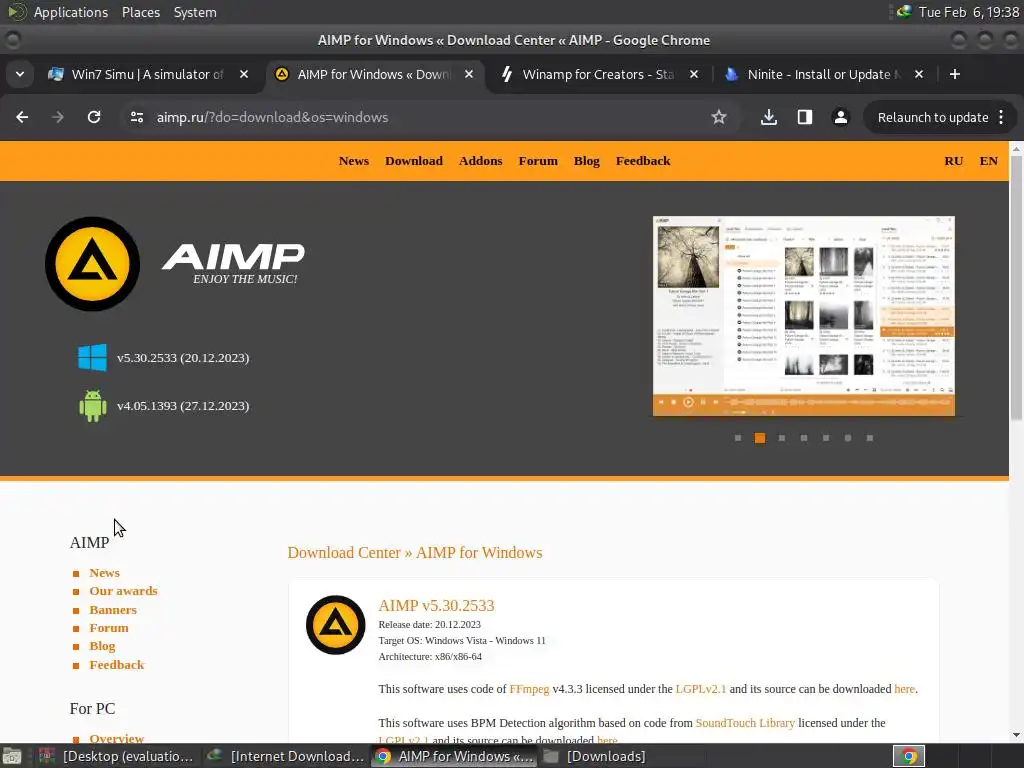Viewport: 1024px width, 768px height.
Task: Click v5.30.2533 (20.12.2023) version link
Action: click(183, 358)
